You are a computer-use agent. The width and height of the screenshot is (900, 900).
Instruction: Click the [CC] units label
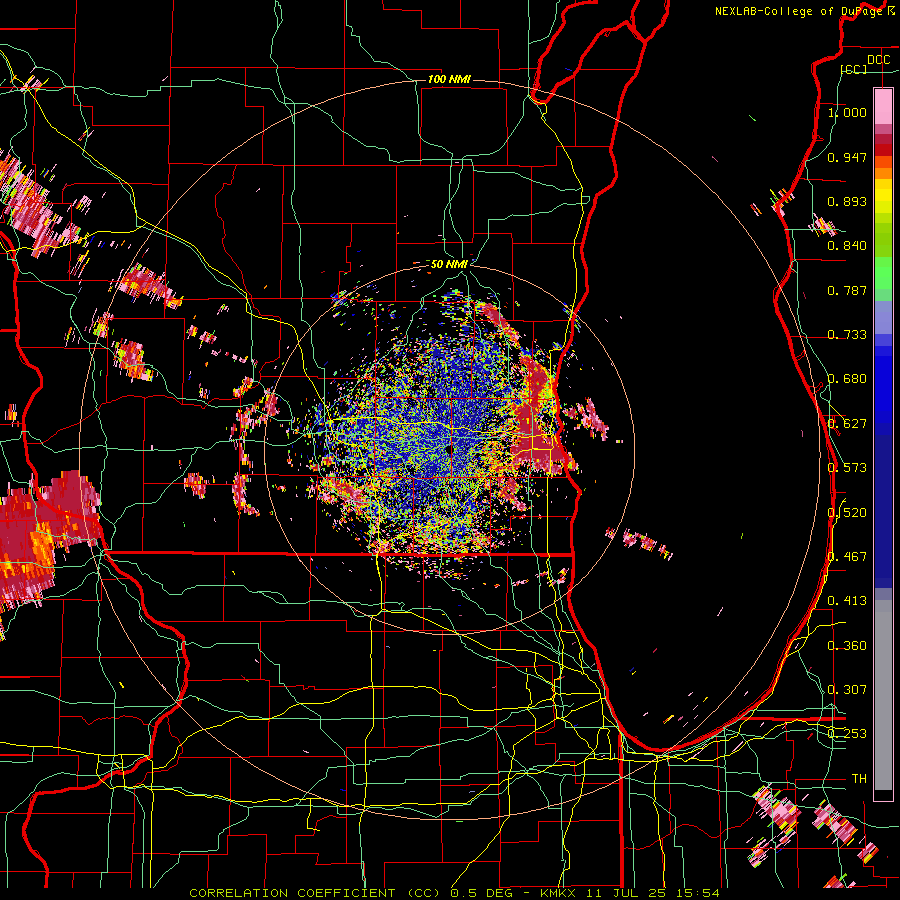coord(854,69)
